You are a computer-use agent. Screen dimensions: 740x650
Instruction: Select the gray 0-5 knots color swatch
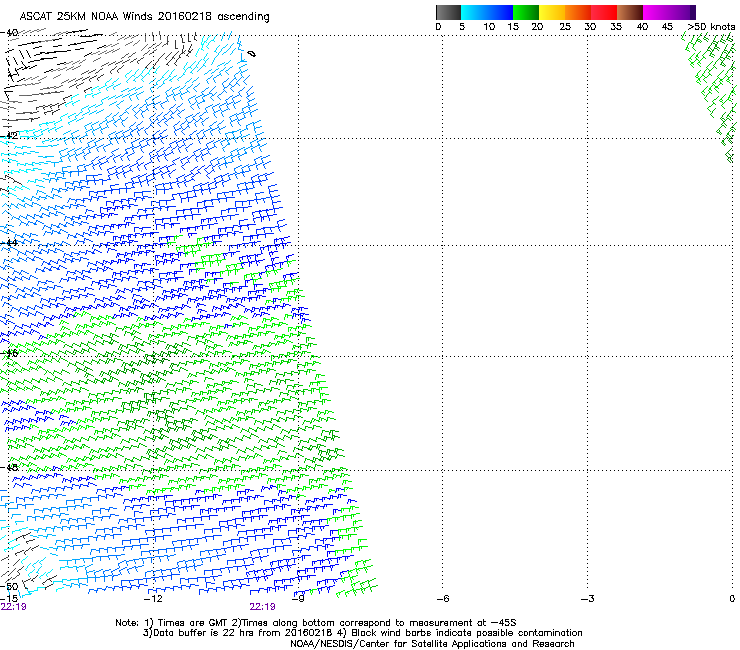pos(448,12)
